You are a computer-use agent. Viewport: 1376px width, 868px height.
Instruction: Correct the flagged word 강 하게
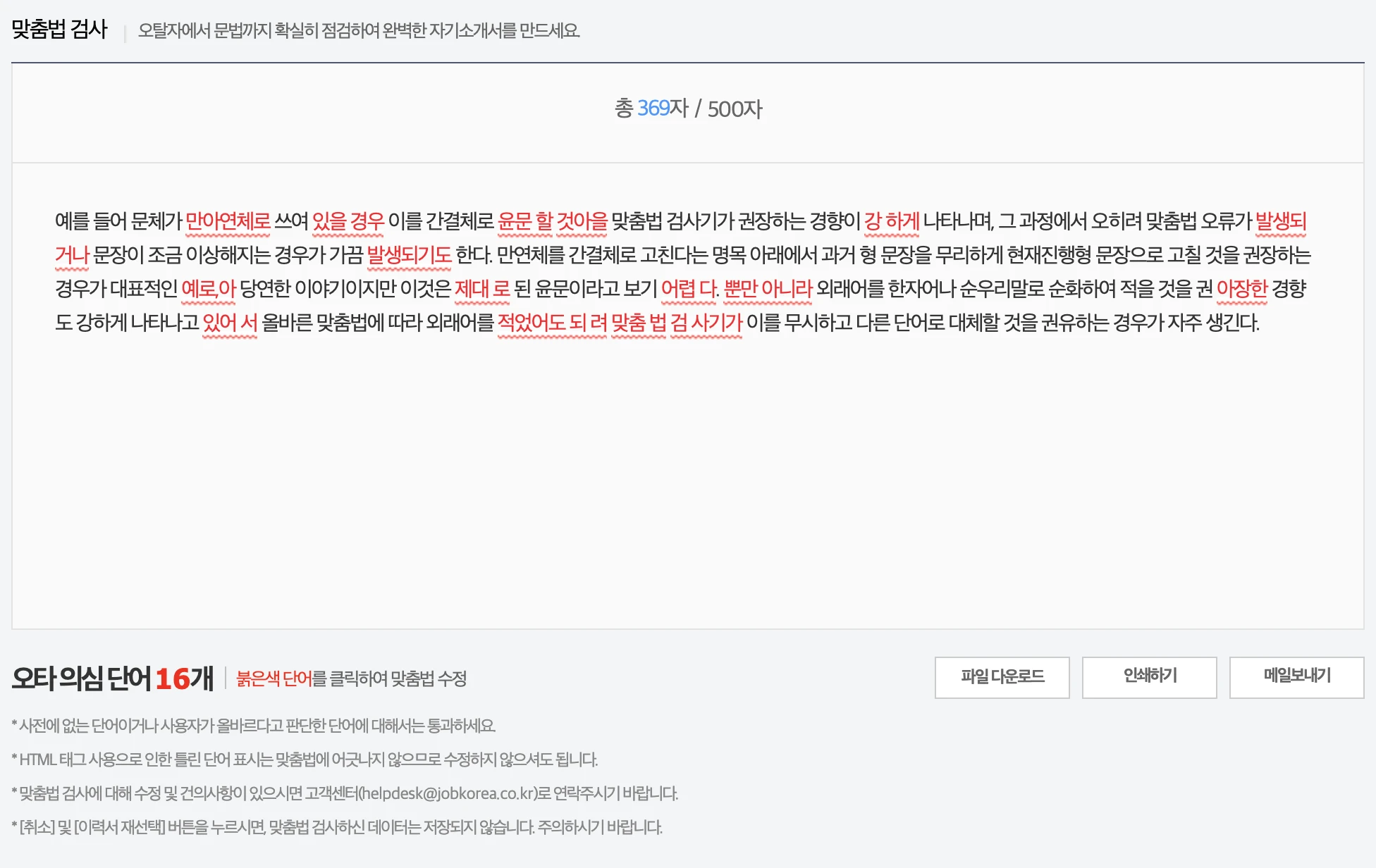[x=891, y=221]
